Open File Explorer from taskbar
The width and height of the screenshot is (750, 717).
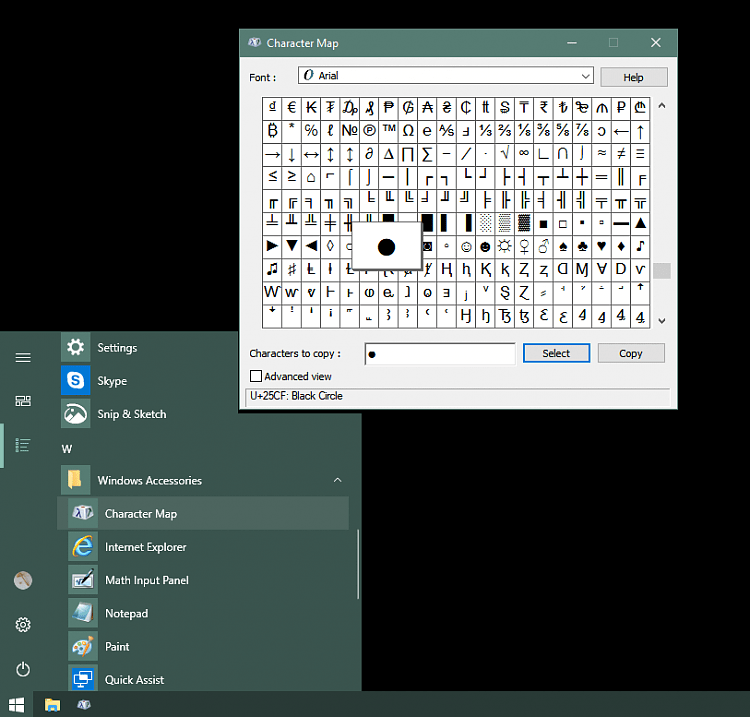tap(52, 705)
